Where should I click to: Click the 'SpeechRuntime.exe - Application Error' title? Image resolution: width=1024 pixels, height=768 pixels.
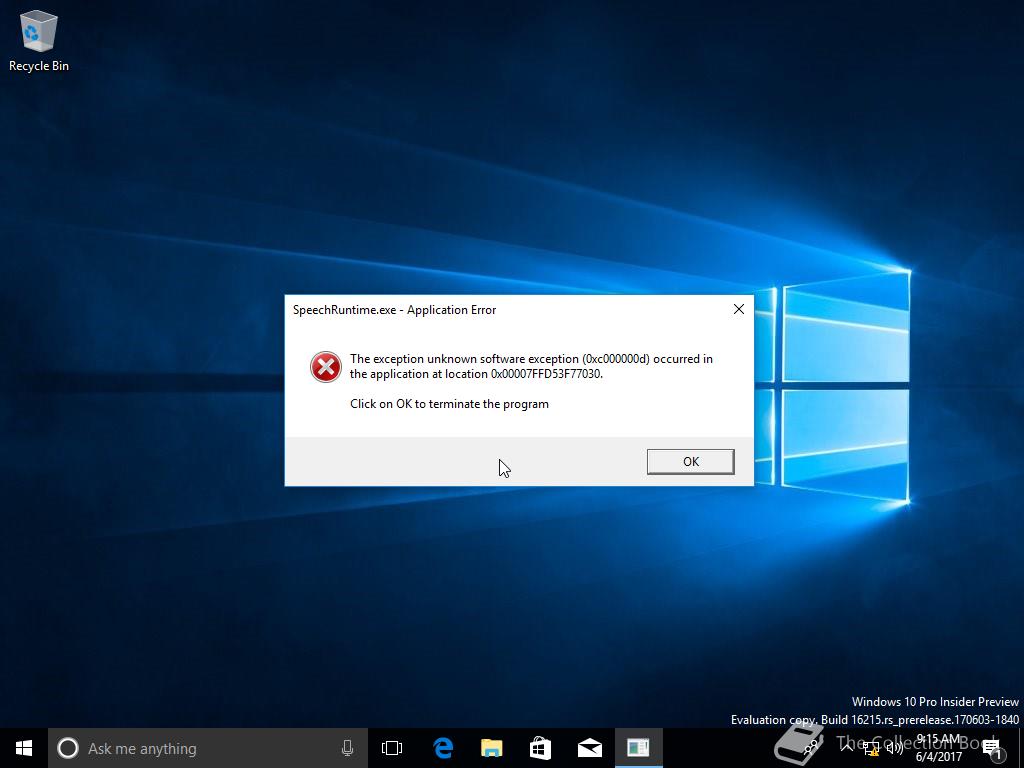(394, 310)
